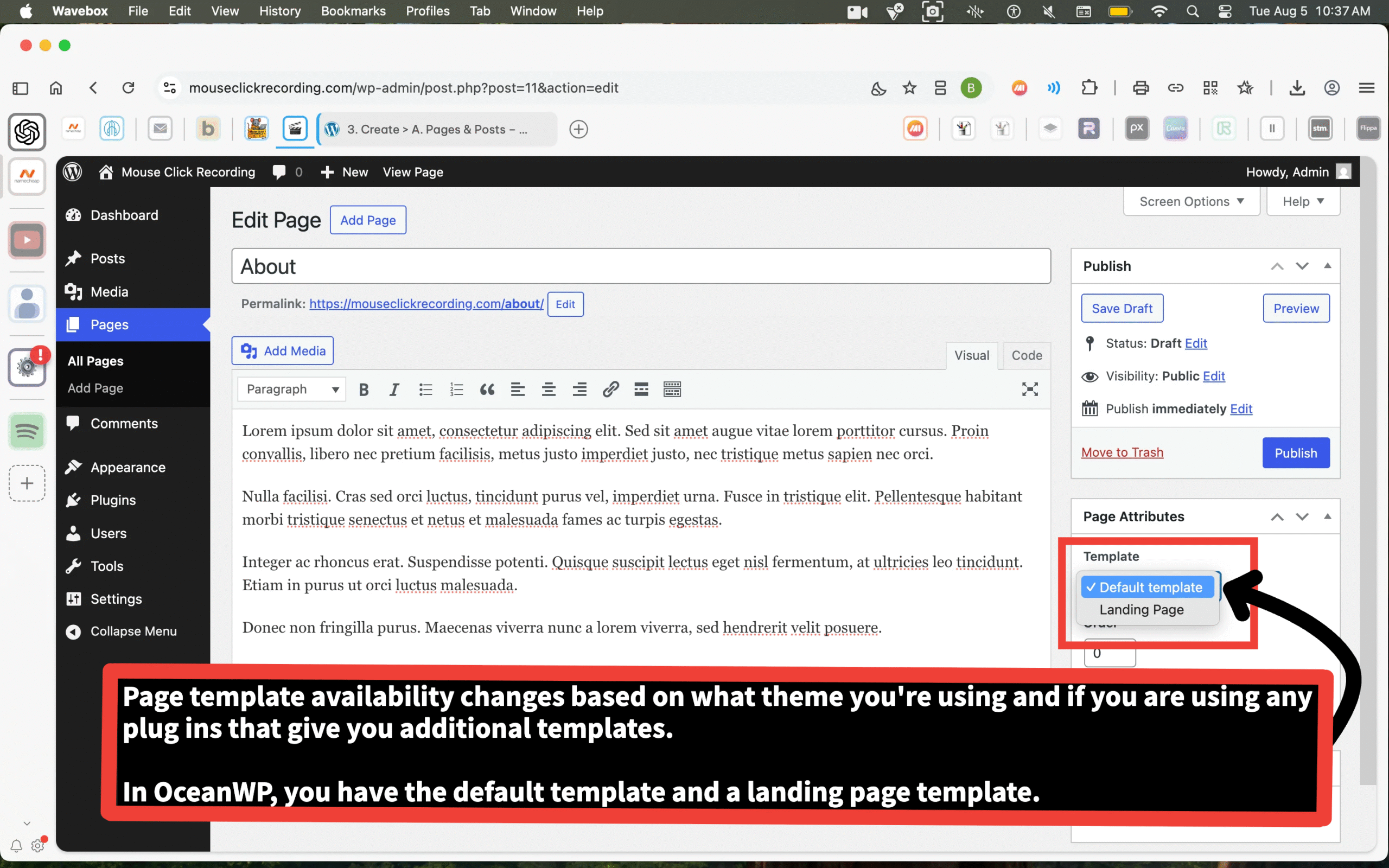Toggle the Publish panel collapse triangle
Image resolution: width=1389 pixels, height=868 pixels.
pos(1327,266)
